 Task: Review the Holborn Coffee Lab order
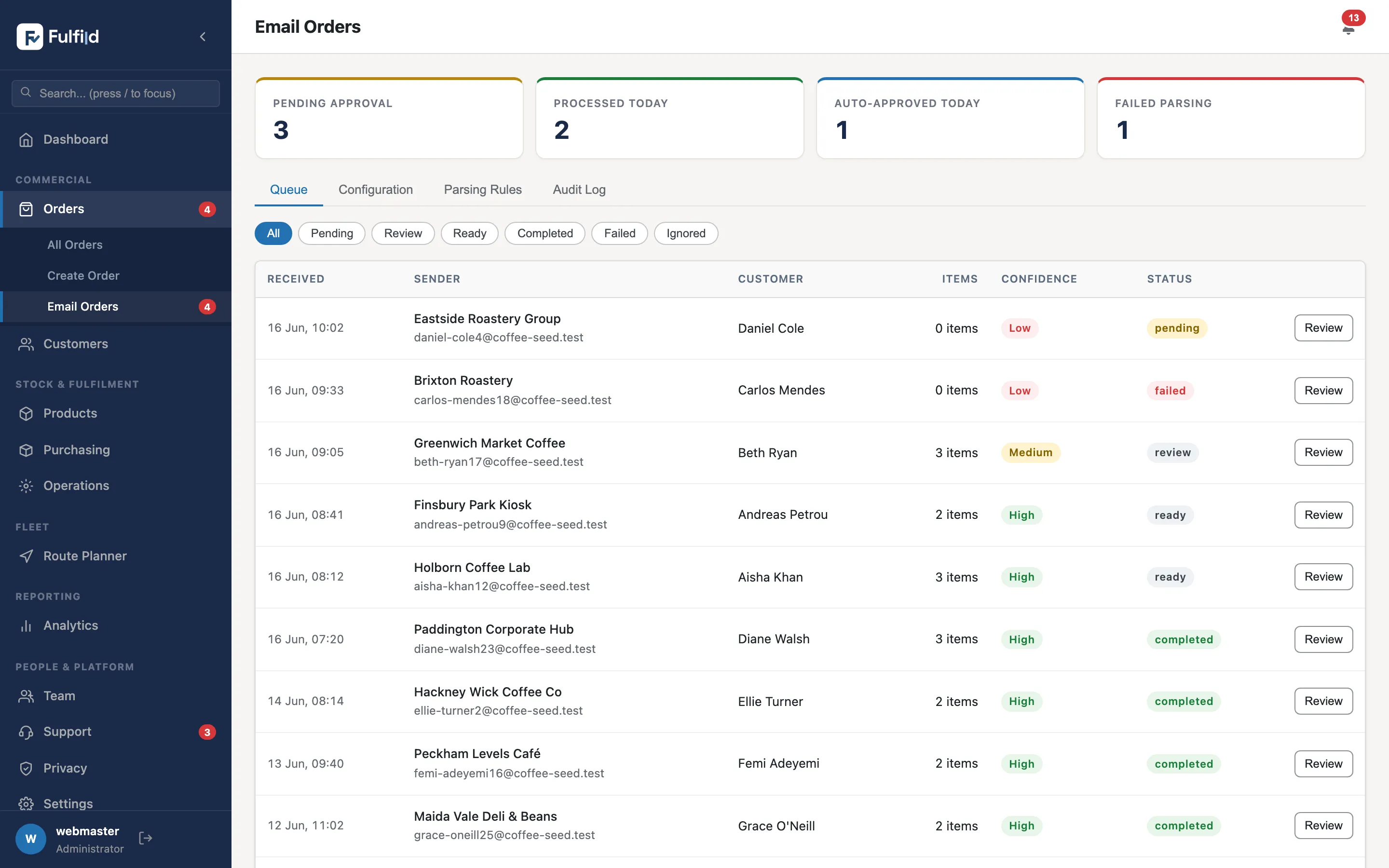click(x=1323, y=576)
